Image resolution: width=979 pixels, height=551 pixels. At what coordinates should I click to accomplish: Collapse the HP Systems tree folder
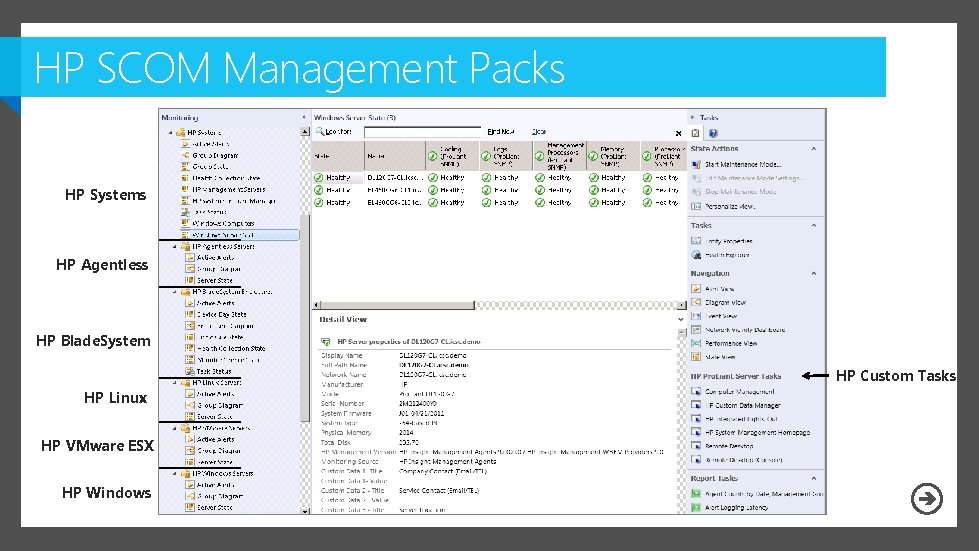click(x=170, y=133)
